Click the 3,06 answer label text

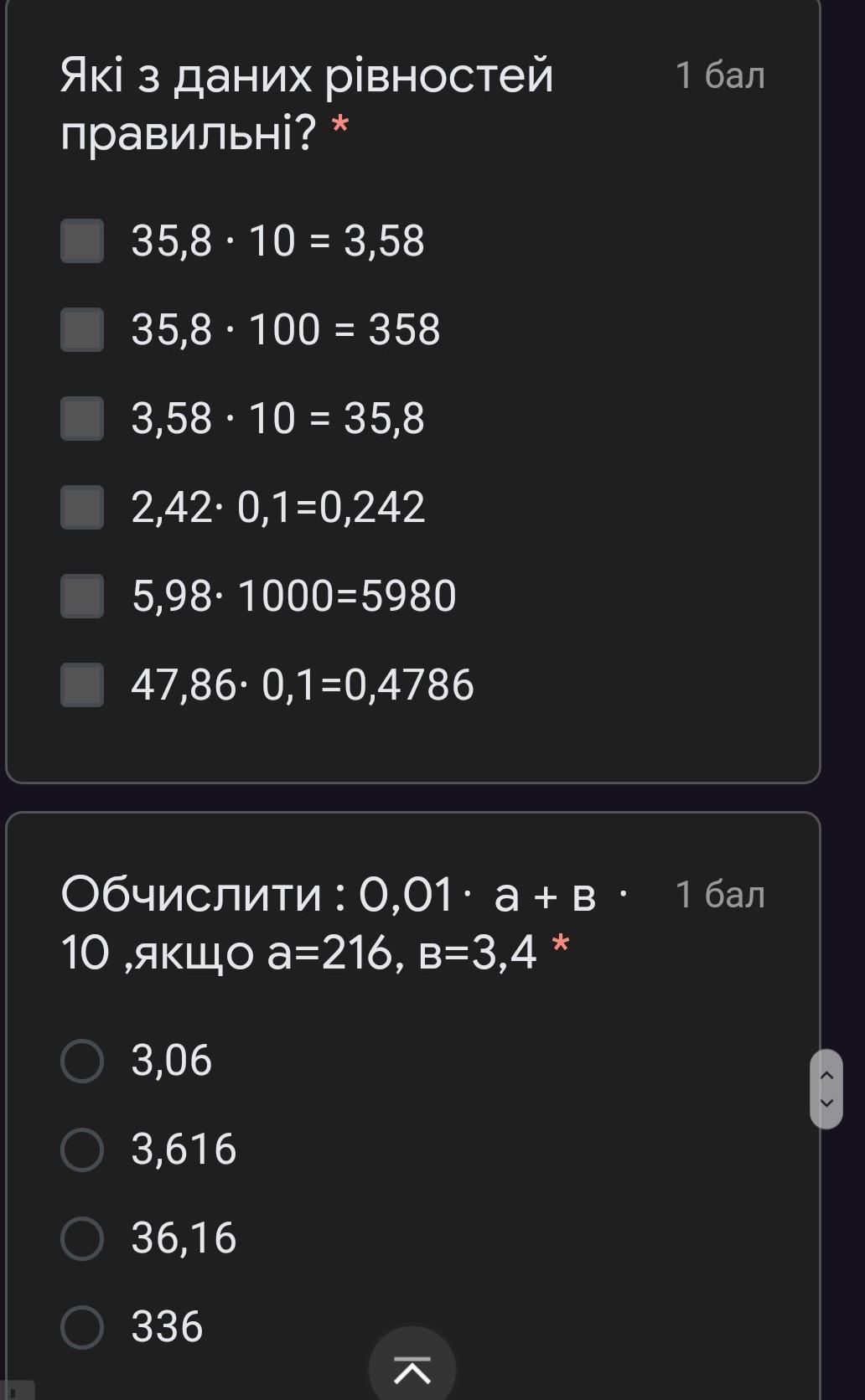171,1061
